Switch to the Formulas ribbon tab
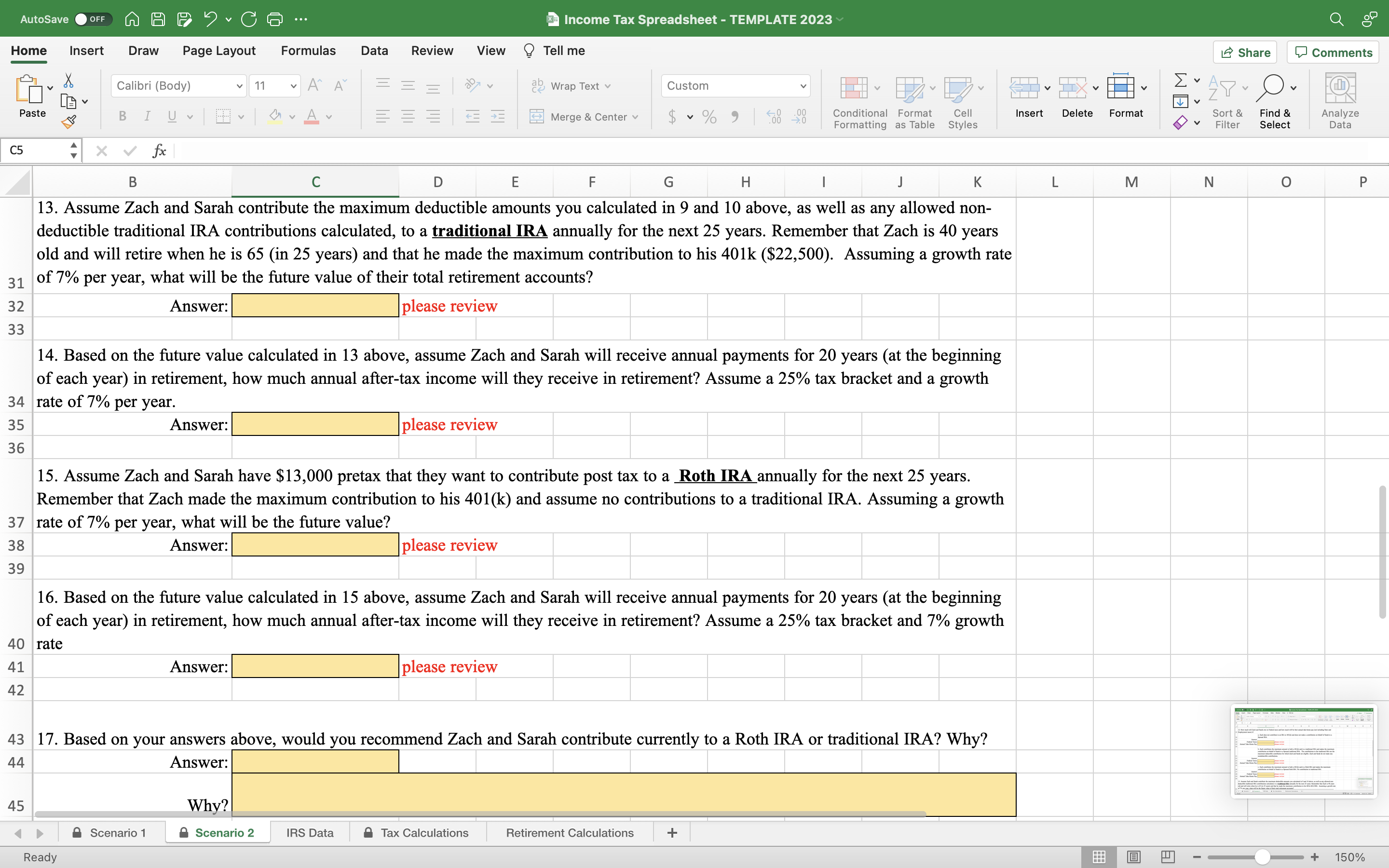1389x868 pixels. tap(308, 51)
